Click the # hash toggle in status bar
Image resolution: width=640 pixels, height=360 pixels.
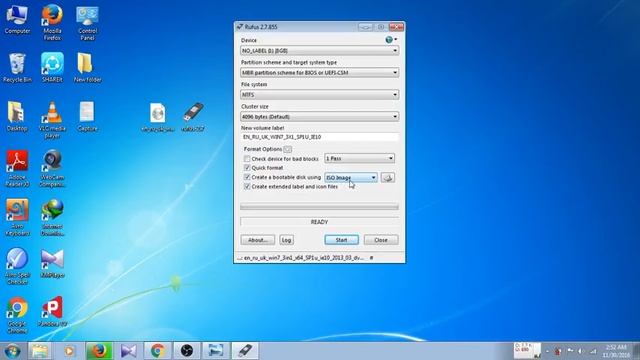(371, 258)
